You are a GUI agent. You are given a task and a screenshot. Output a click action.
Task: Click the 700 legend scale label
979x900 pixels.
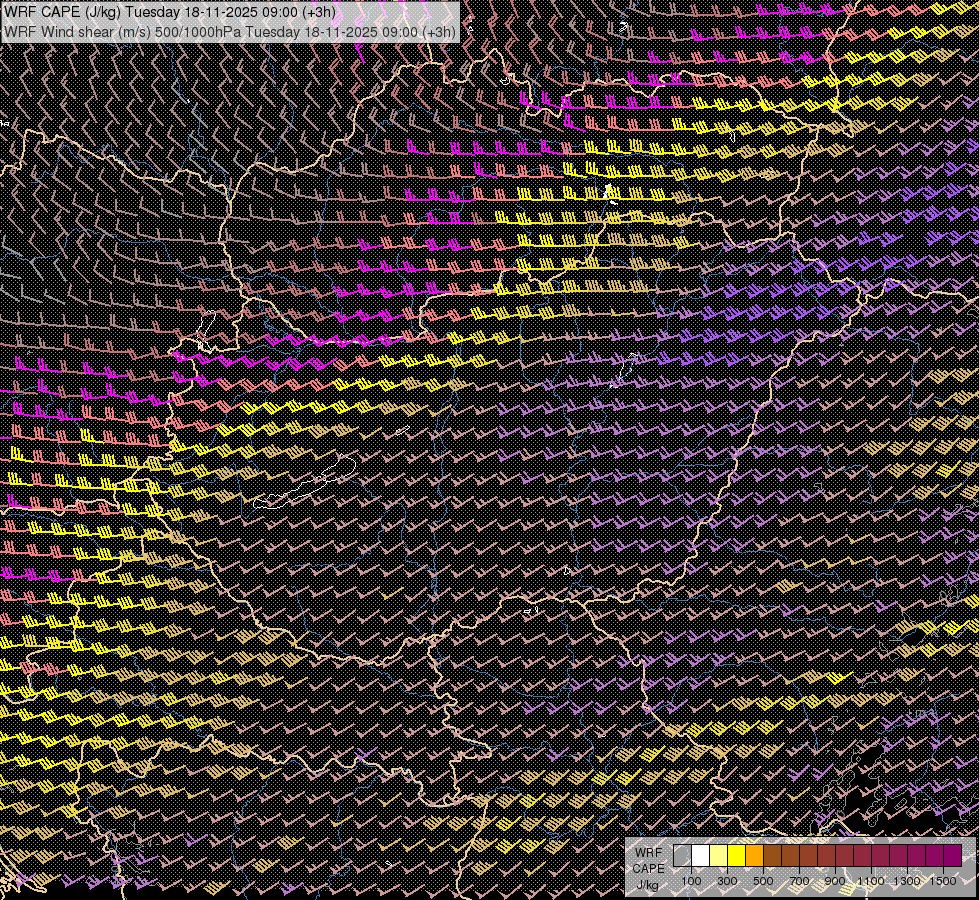[x=799, y=881]
